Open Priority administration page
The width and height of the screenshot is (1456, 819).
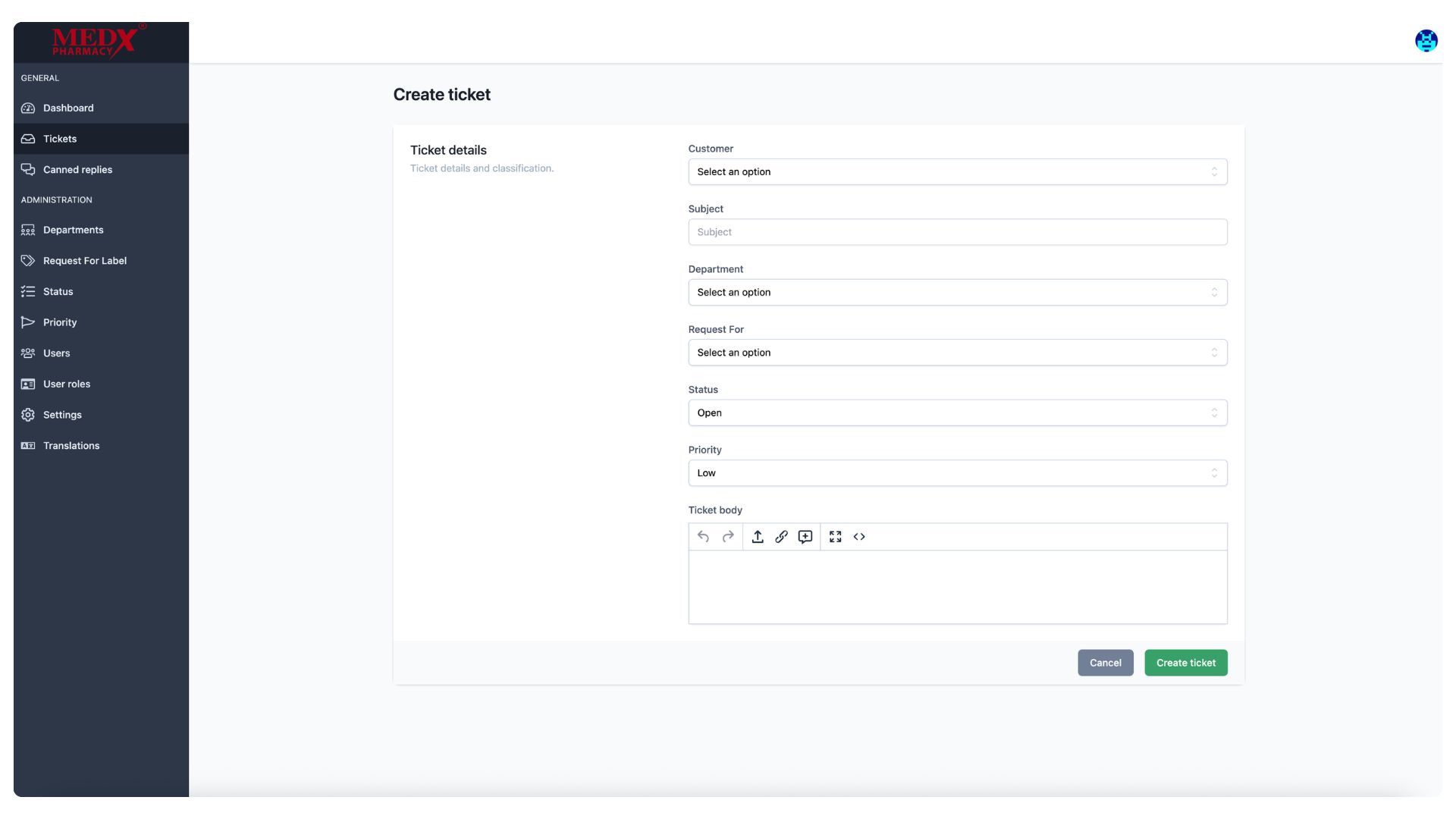[x=101, y=322]
